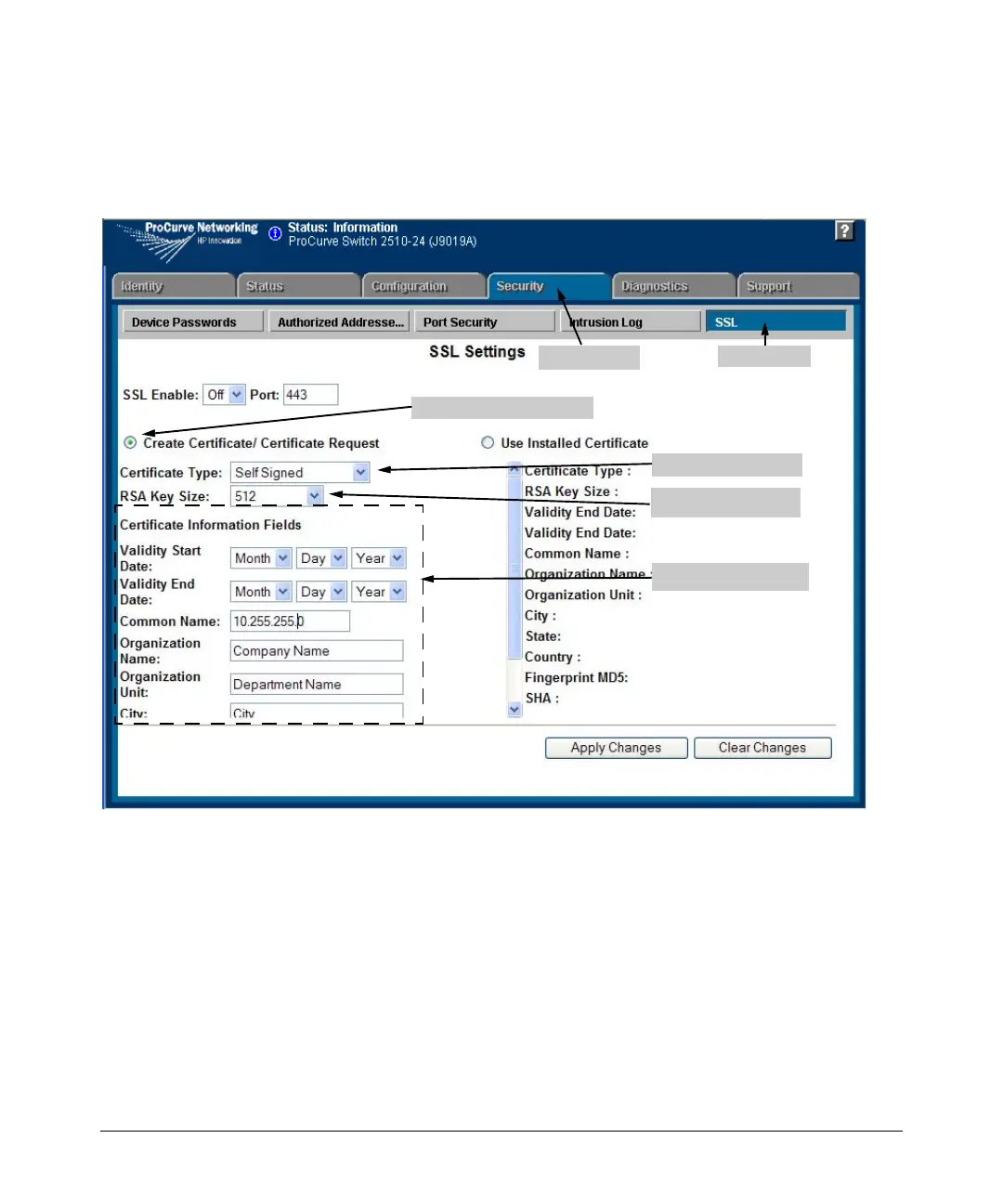Click the City input field
Viewport: 1003px width, 1204px height.
pos(317,713)
